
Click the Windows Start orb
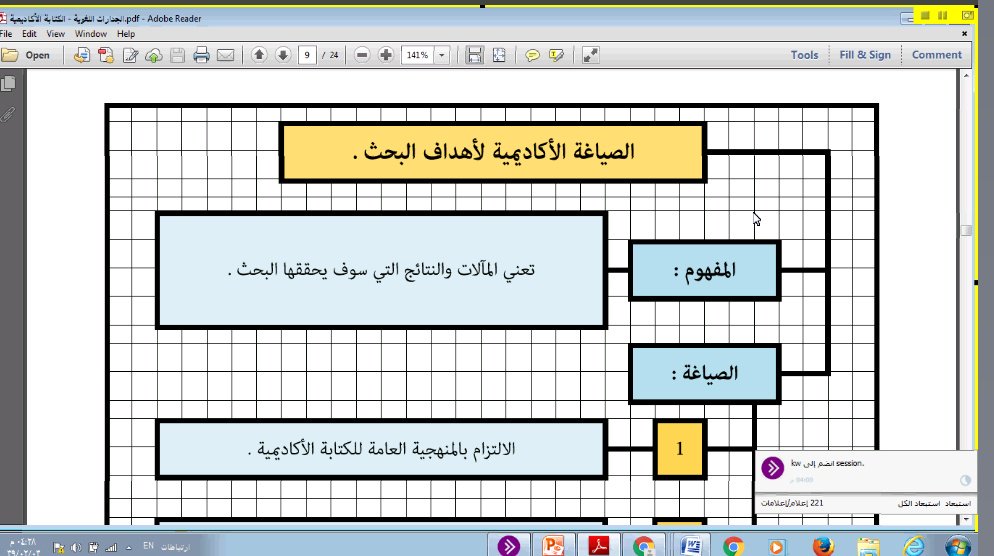[957, 545]
